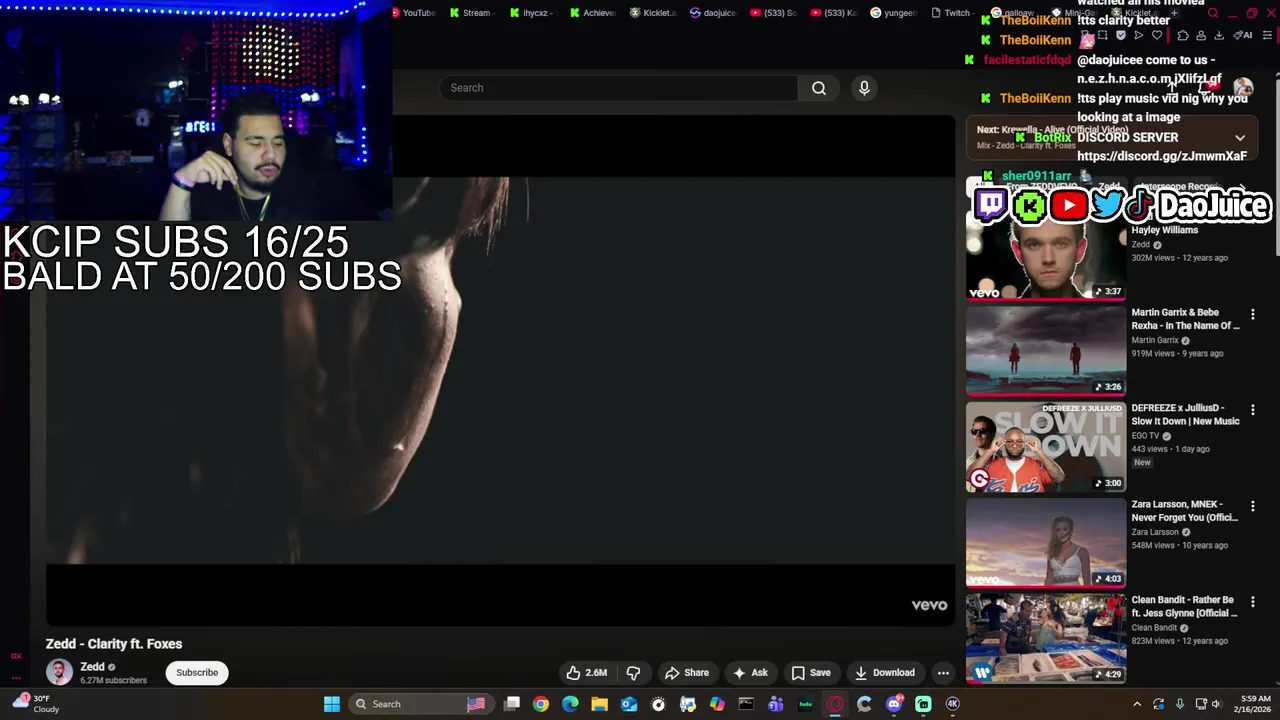Open the AI icon in browser toolbar

[x=1244, y=35]
